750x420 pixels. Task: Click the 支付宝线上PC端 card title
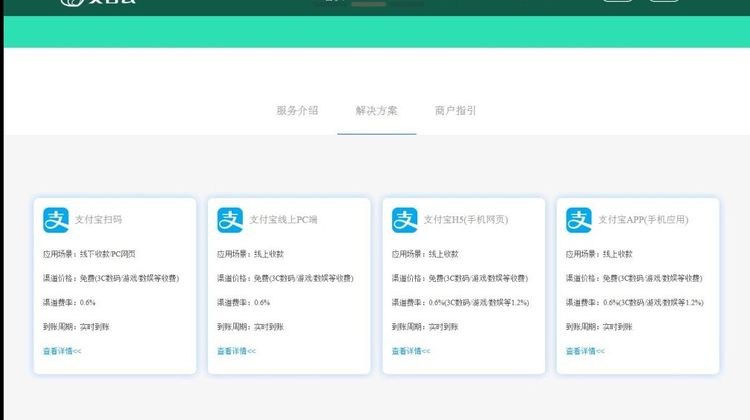click(283, 220)
